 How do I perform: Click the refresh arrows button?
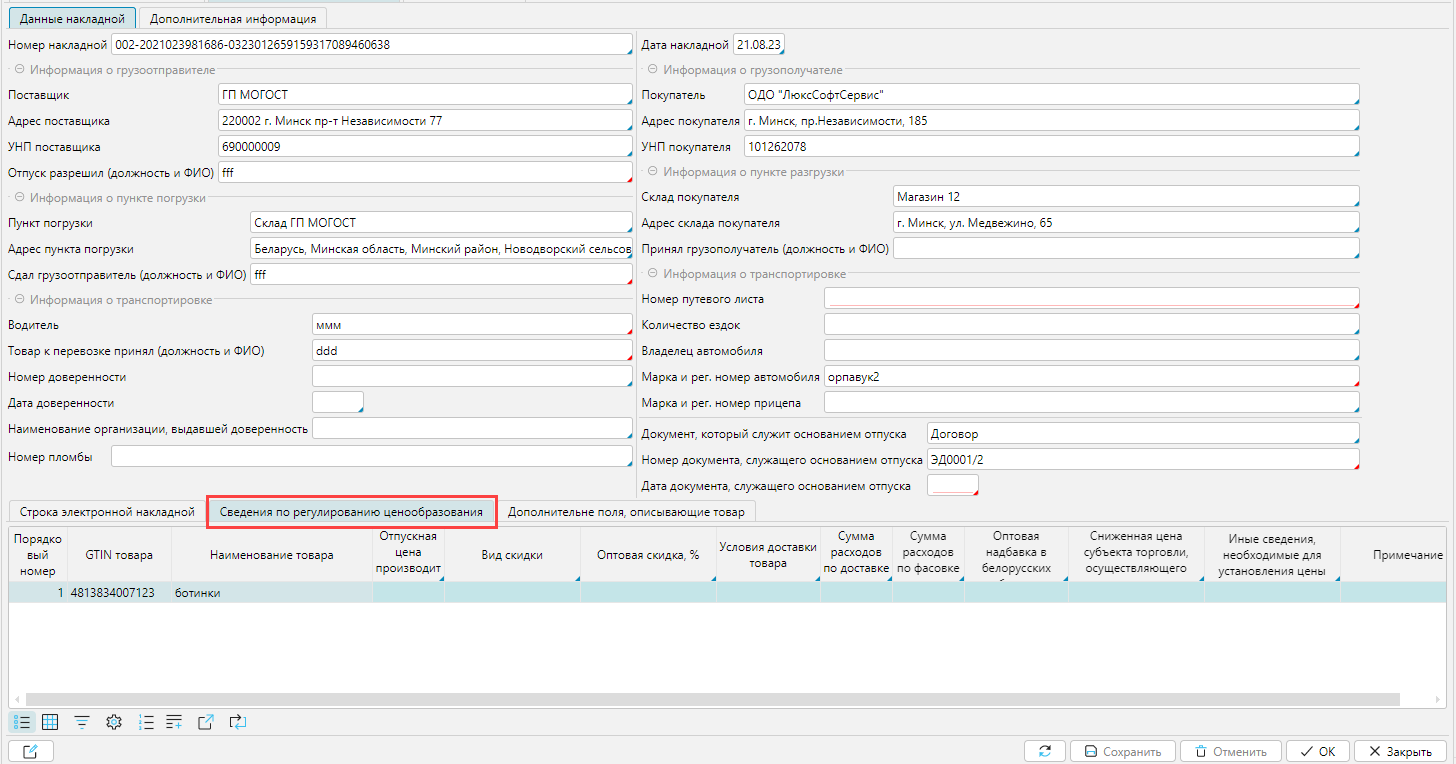pos(1045,751)
